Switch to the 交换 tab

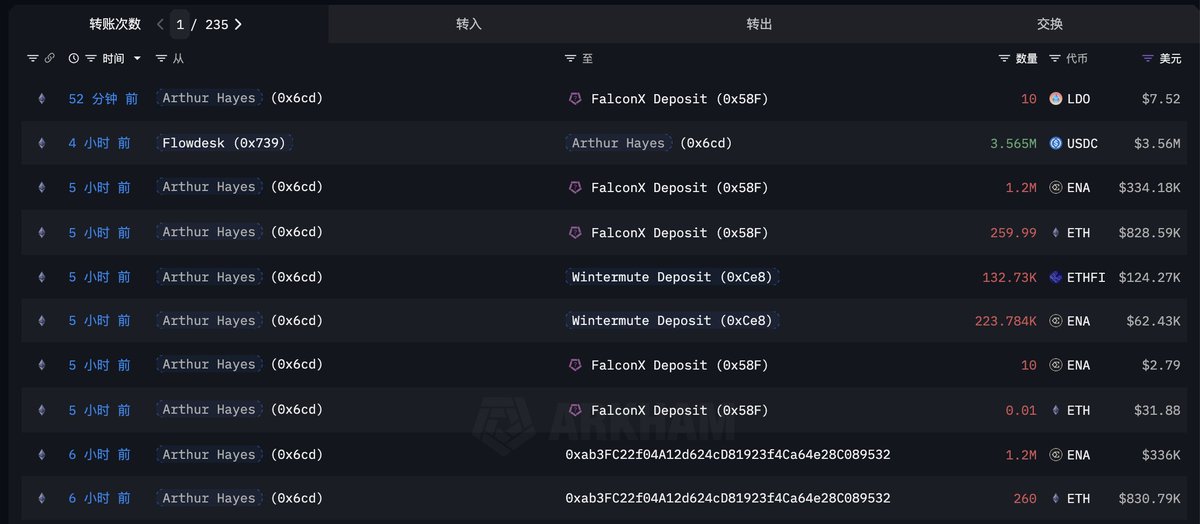[x=1050, y=23]
